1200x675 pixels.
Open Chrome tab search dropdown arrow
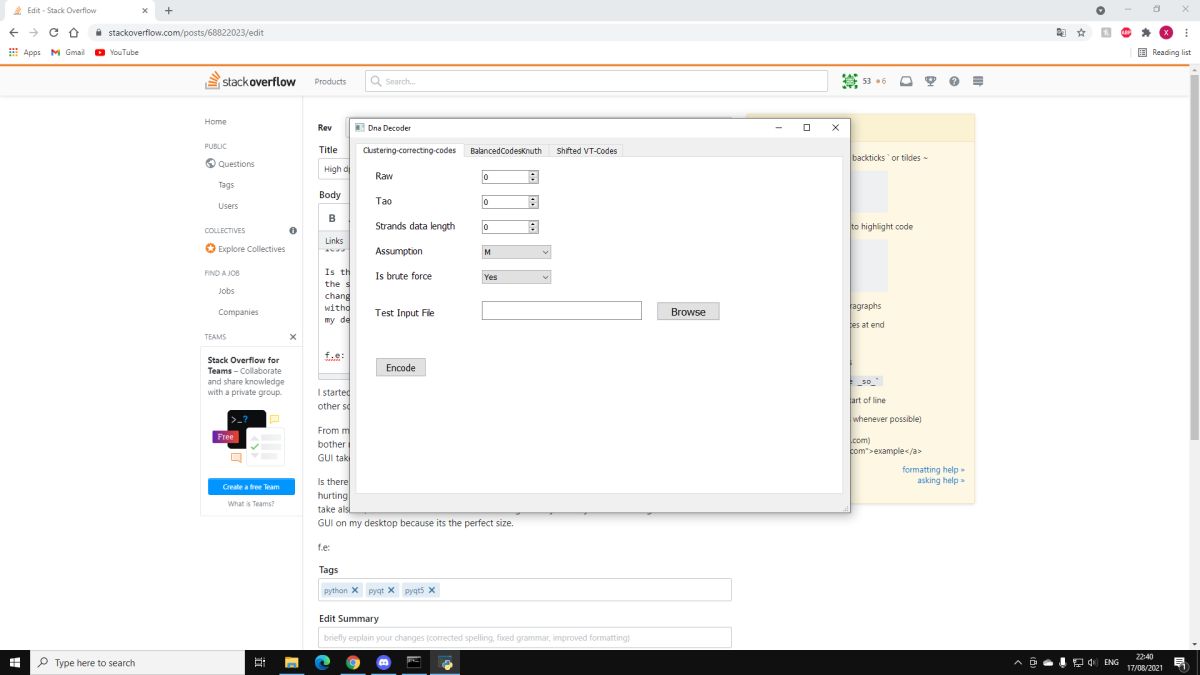pos(1101,10)
